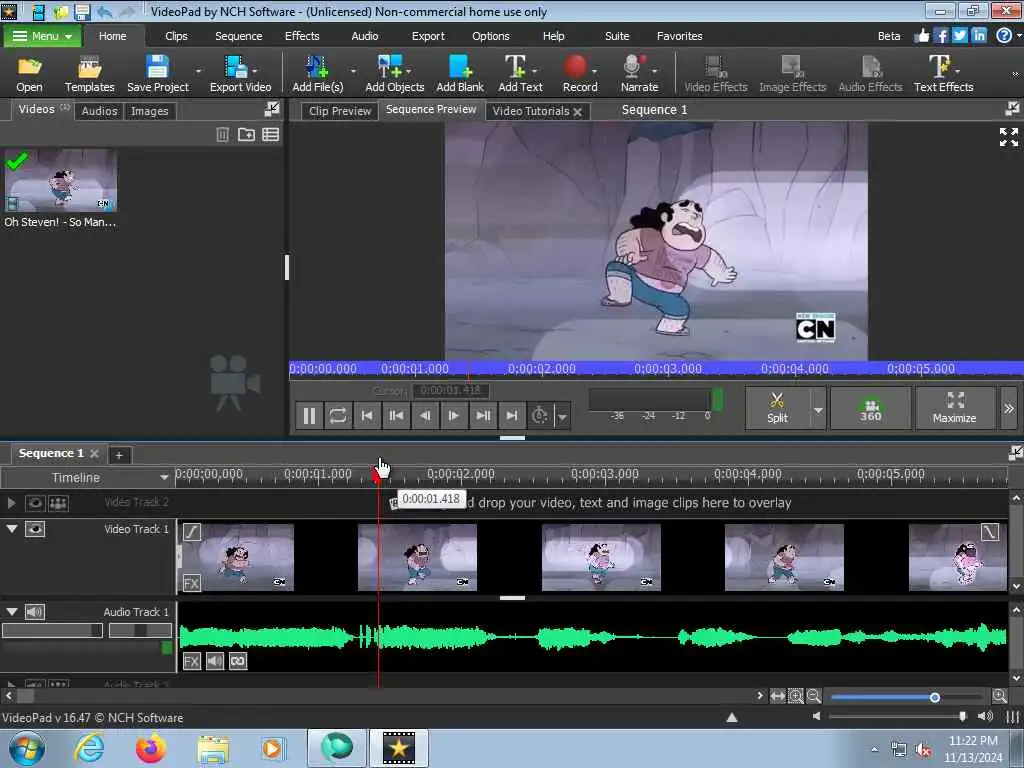Collapse Audio Track 1 triangle
This screenshot has height=768, width=1024.
pyautogui.click(x=12, y=611)
